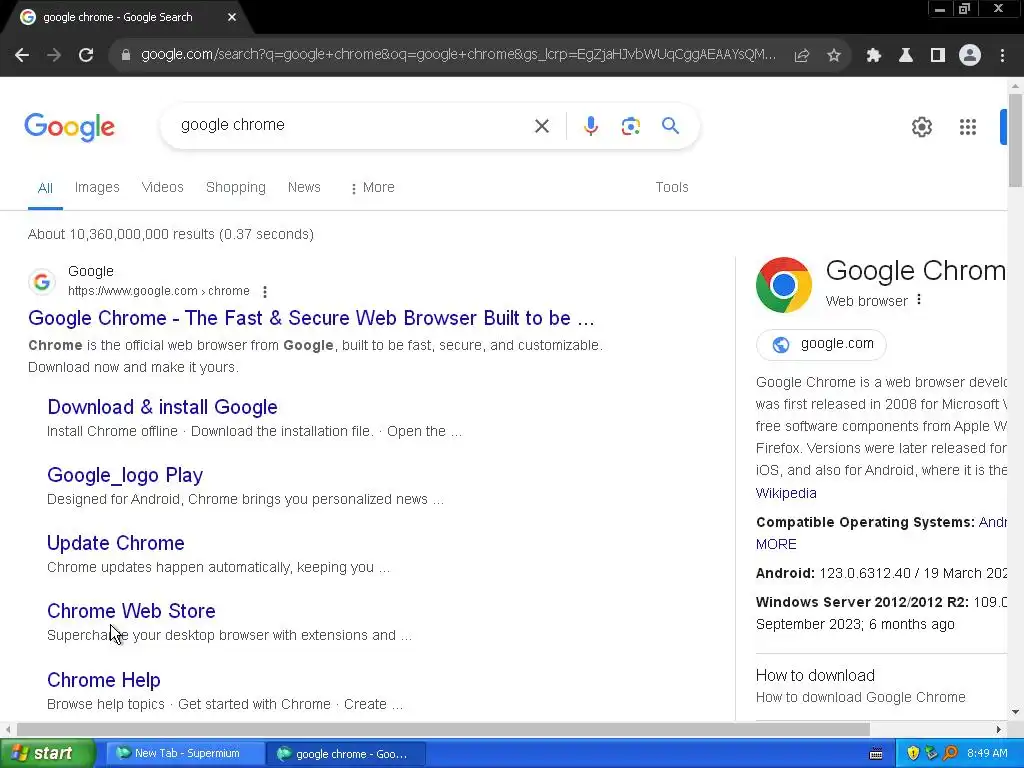The height and width of the screenshot is (768, 1024).
Task: Click the security shield tray icon
Action: point(913,754)
